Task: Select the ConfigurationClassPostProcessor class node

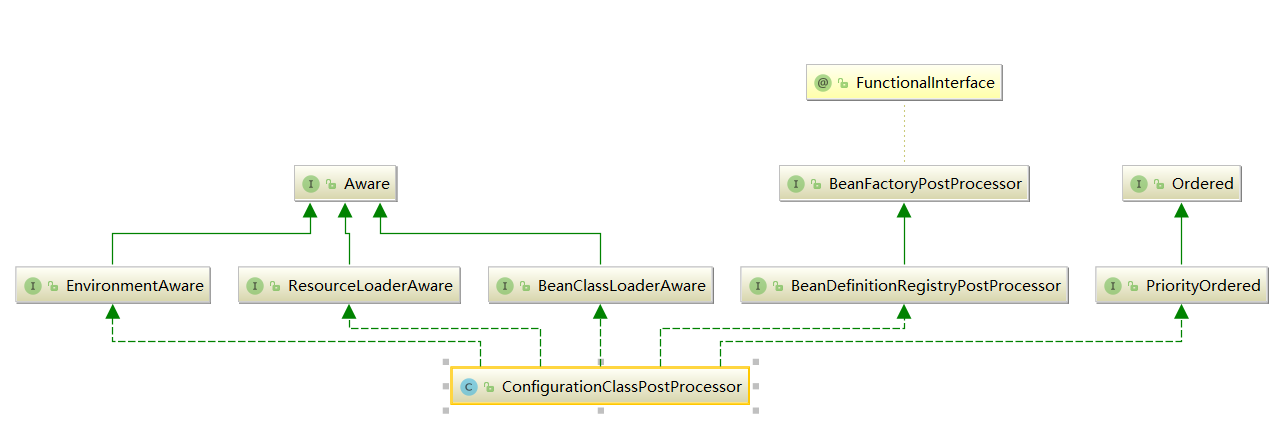Action: [600, 386]
